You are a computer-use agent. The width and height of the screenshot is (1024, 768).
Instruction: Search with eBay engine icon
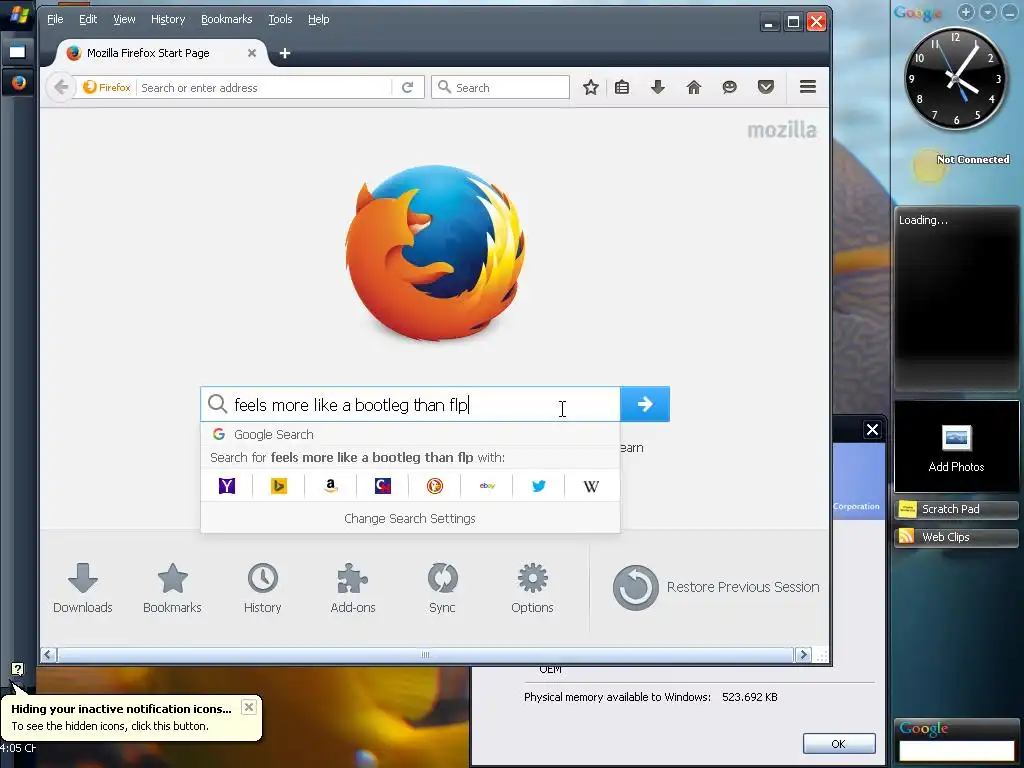click(x=487, y=486)
